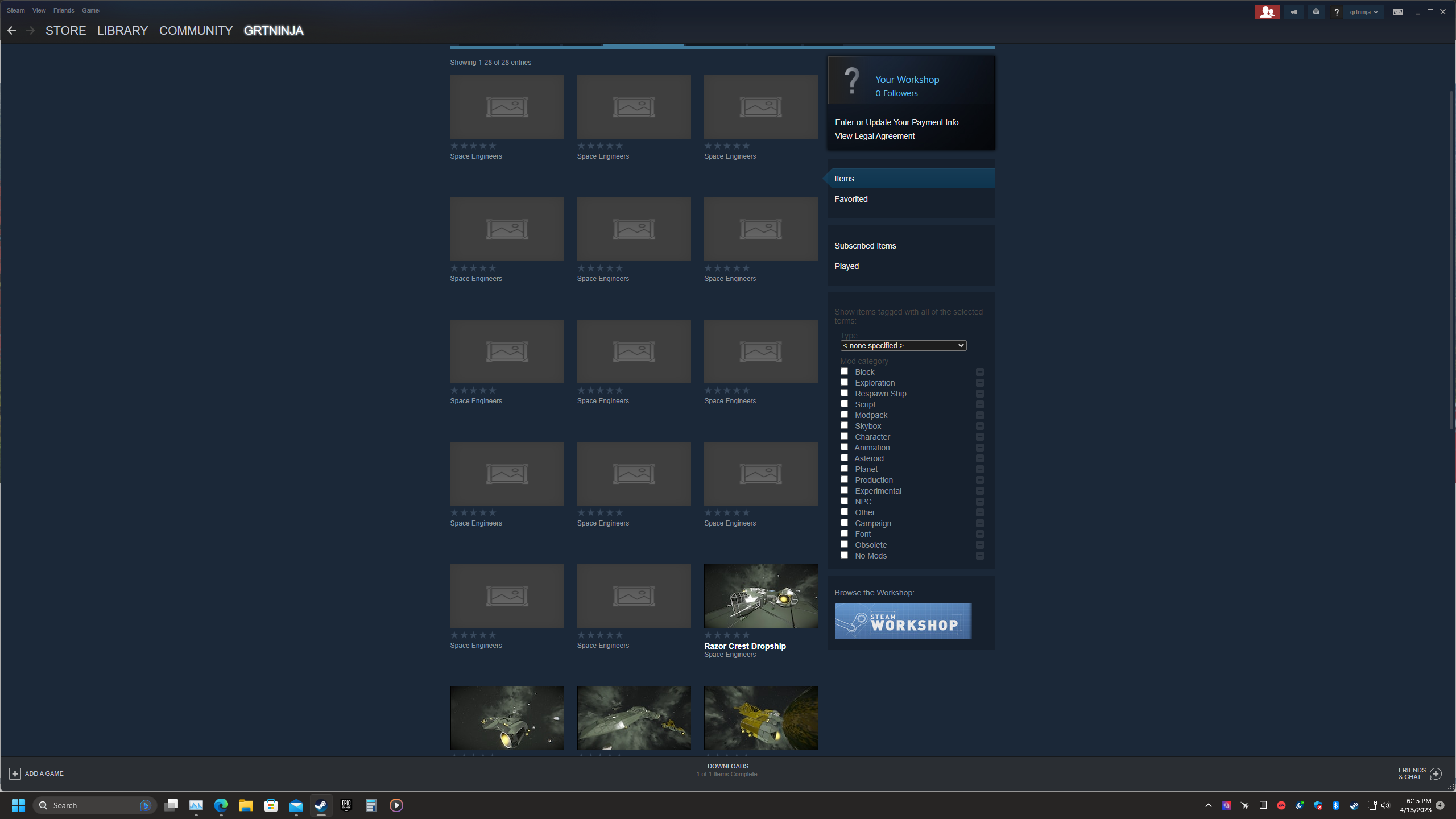This screenshot has height=819, width=1456.
Task: Open the Subscribed Items link
Action: click(864, 246)
